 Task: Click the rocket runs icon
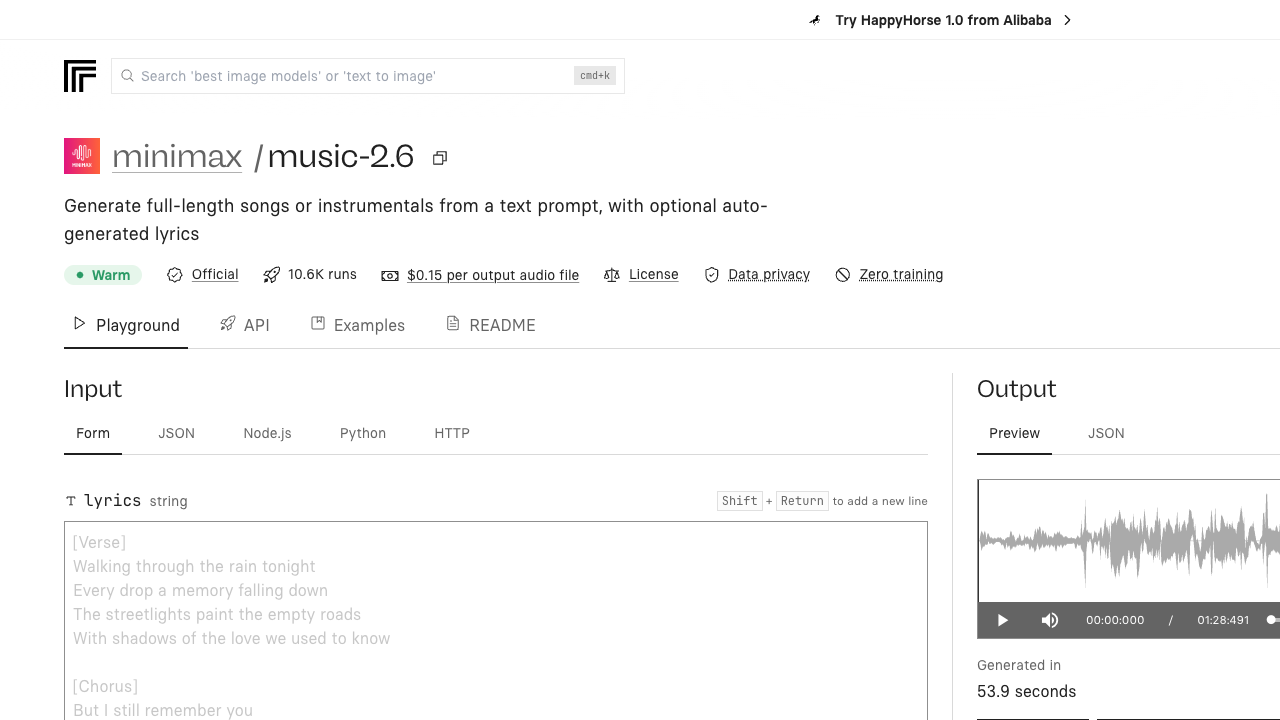point(271,275)
